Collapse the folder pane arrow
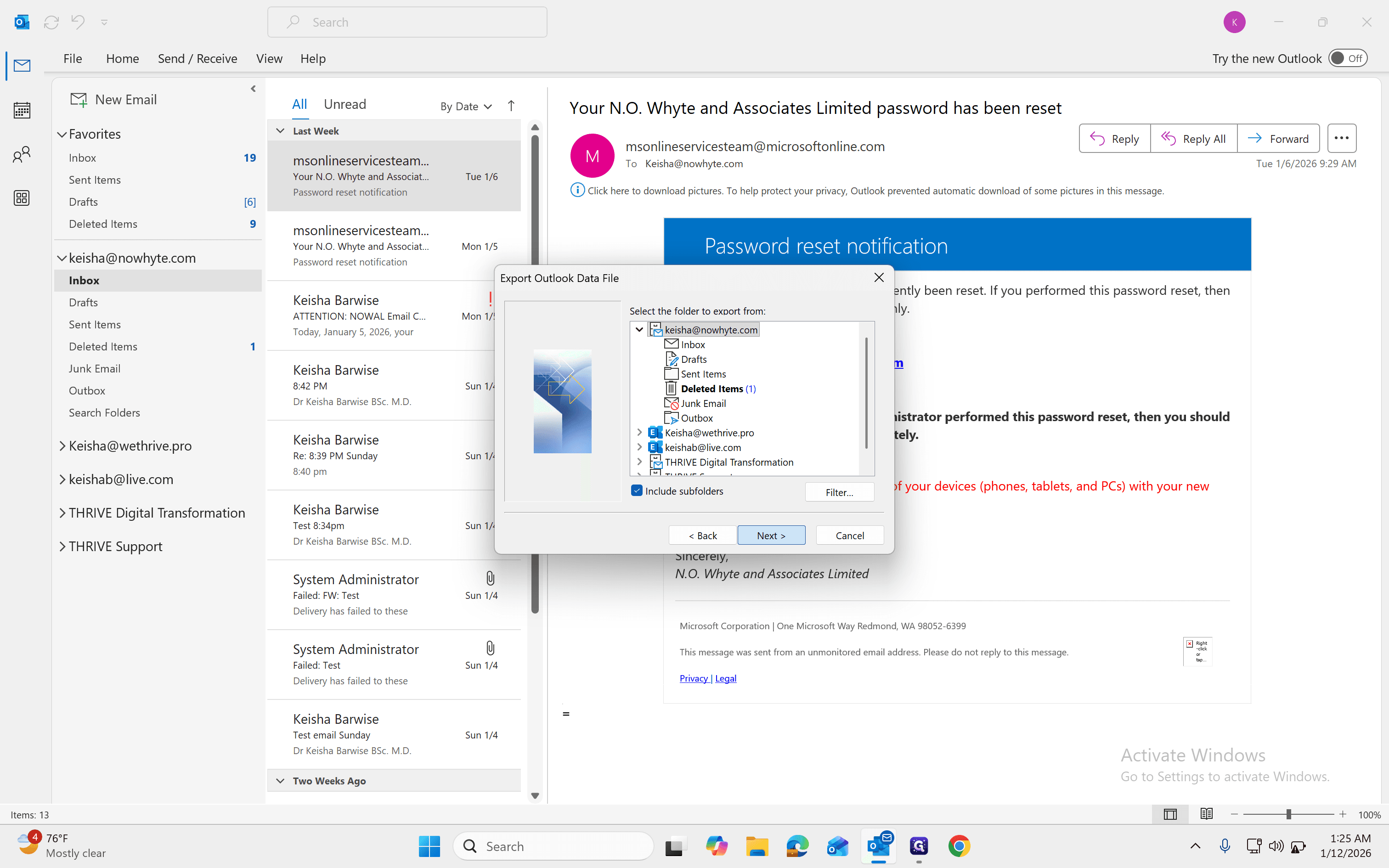This screenshot has height=868, width=1389. pos(253,89)
